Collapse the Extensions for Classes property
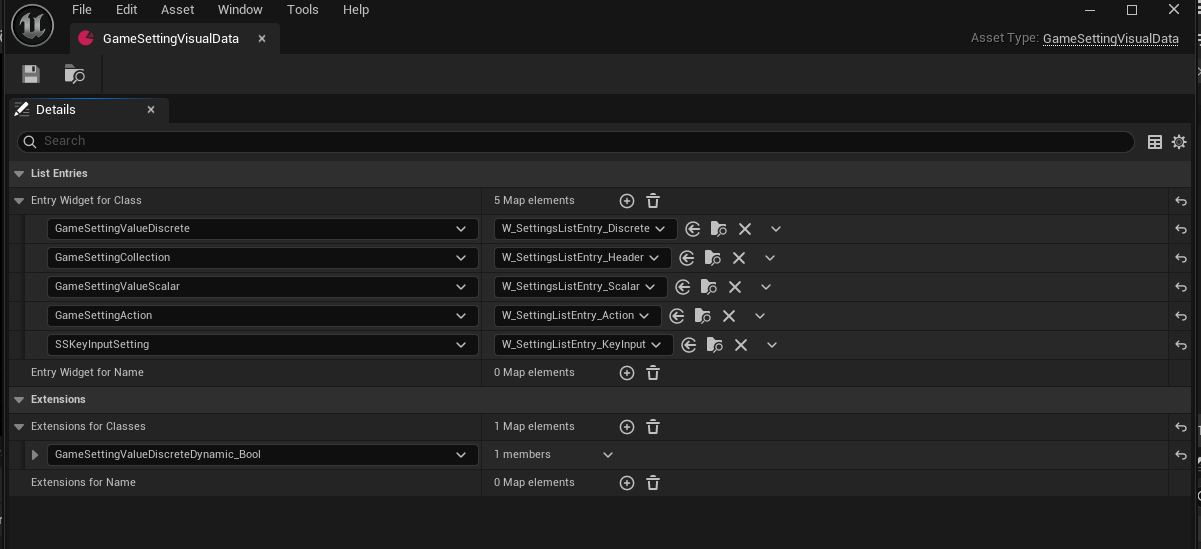Viewport: 1201px width, 549px height. point(19,427)
